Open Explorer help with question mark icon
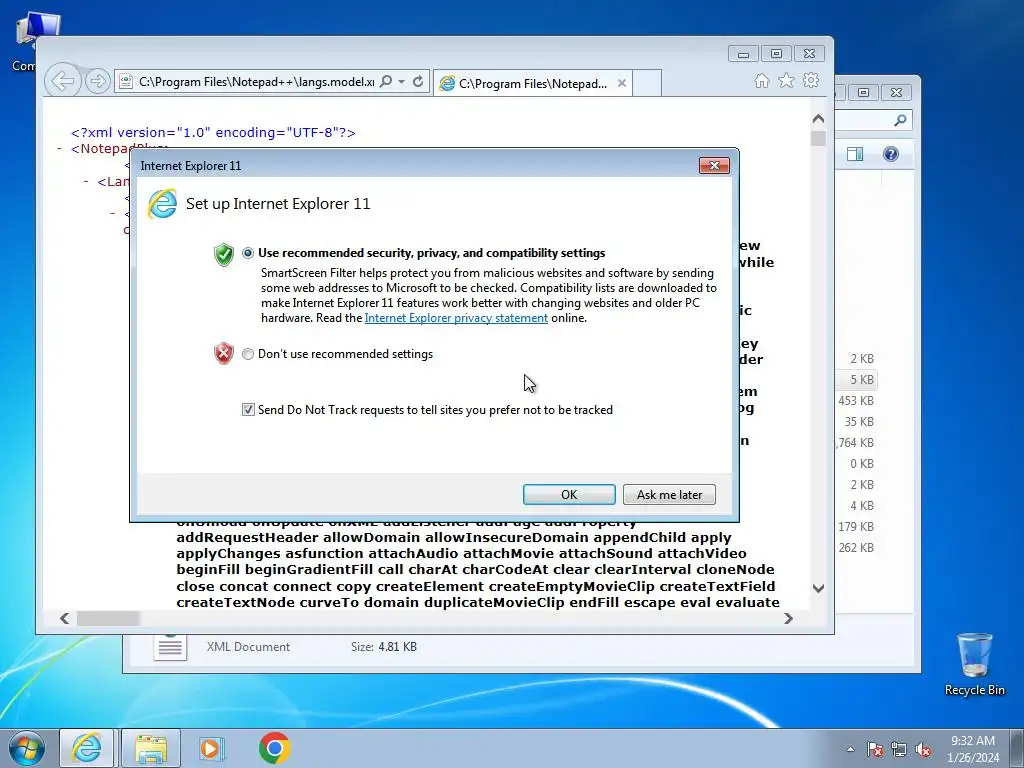1024x768 pixels. 891,154
